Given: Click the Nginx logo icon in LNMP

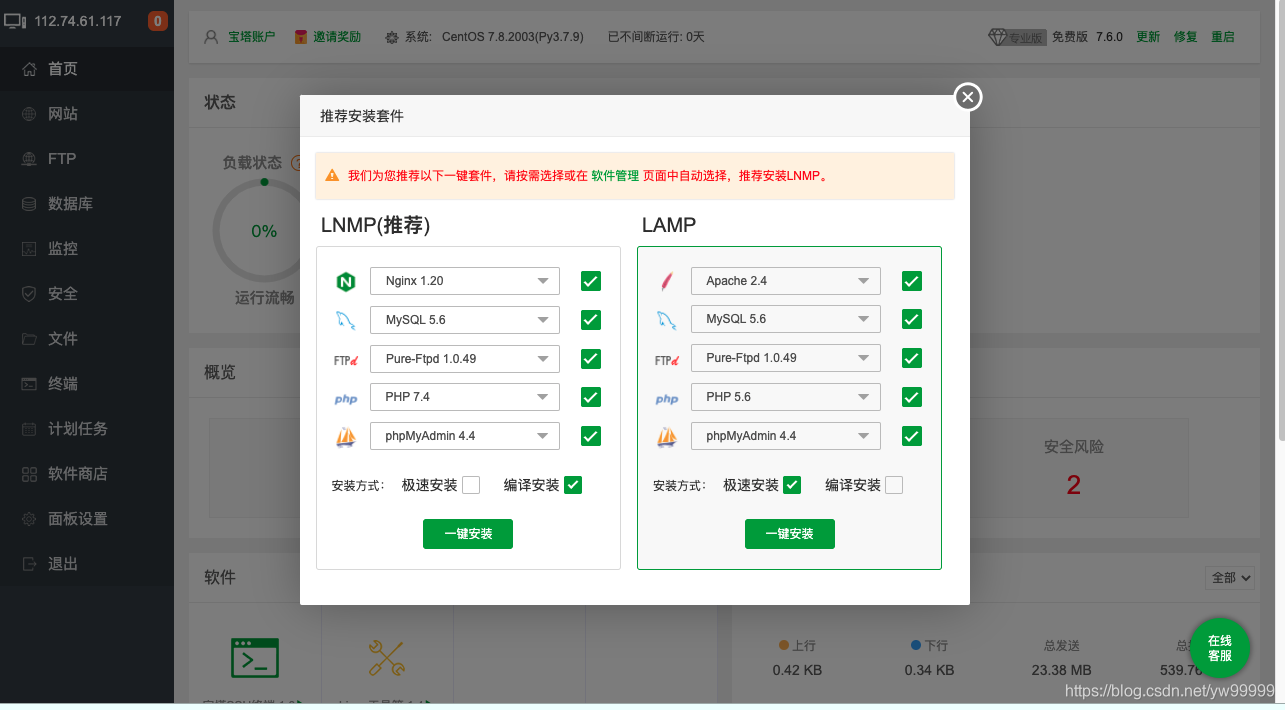Looking at the screenshot, I should (346, 282).
